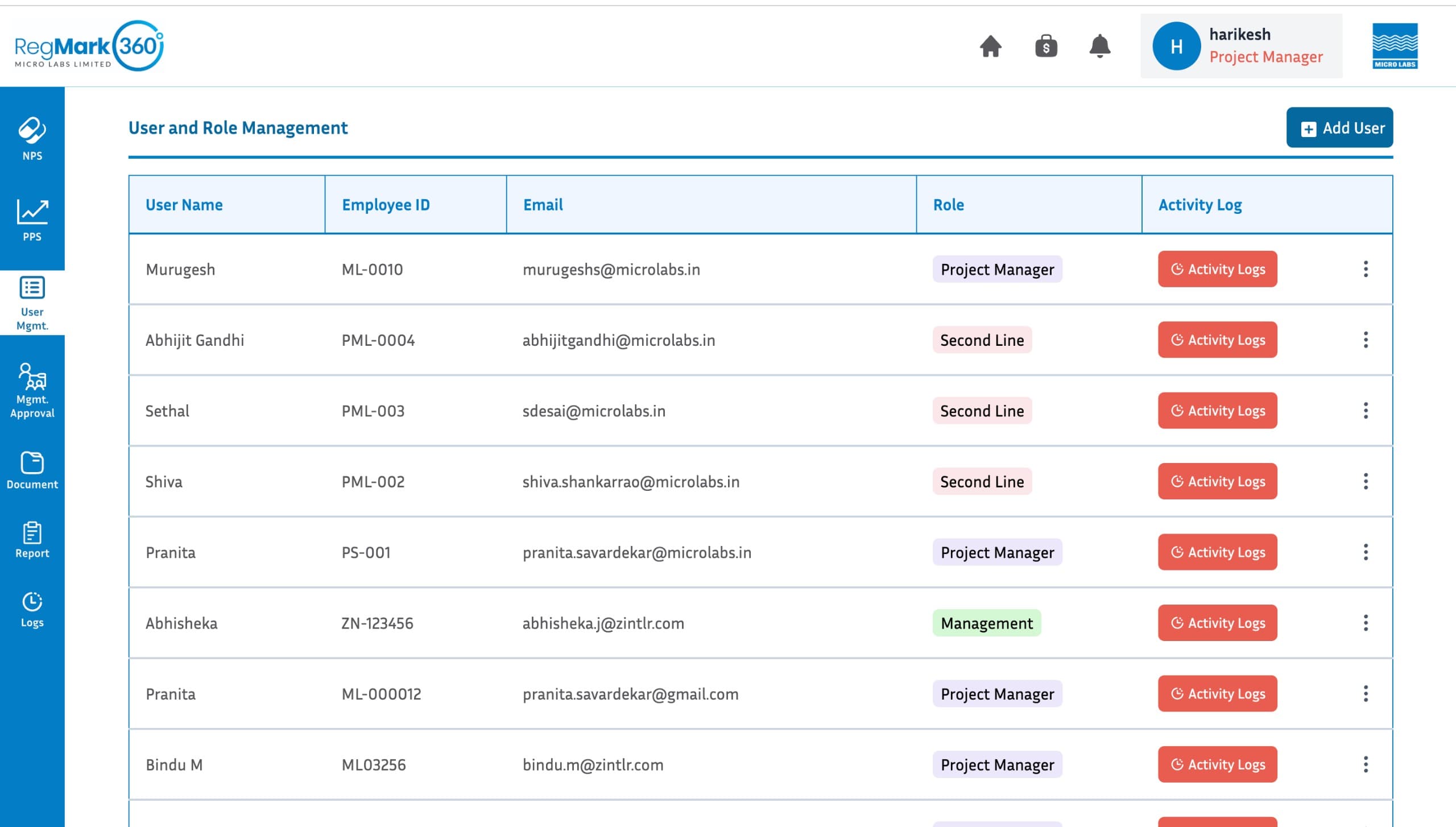This screenshot has height=827, width=1456.
Task: Open three-dot menu for Shiva
Action: click(x=1365, y=482)
